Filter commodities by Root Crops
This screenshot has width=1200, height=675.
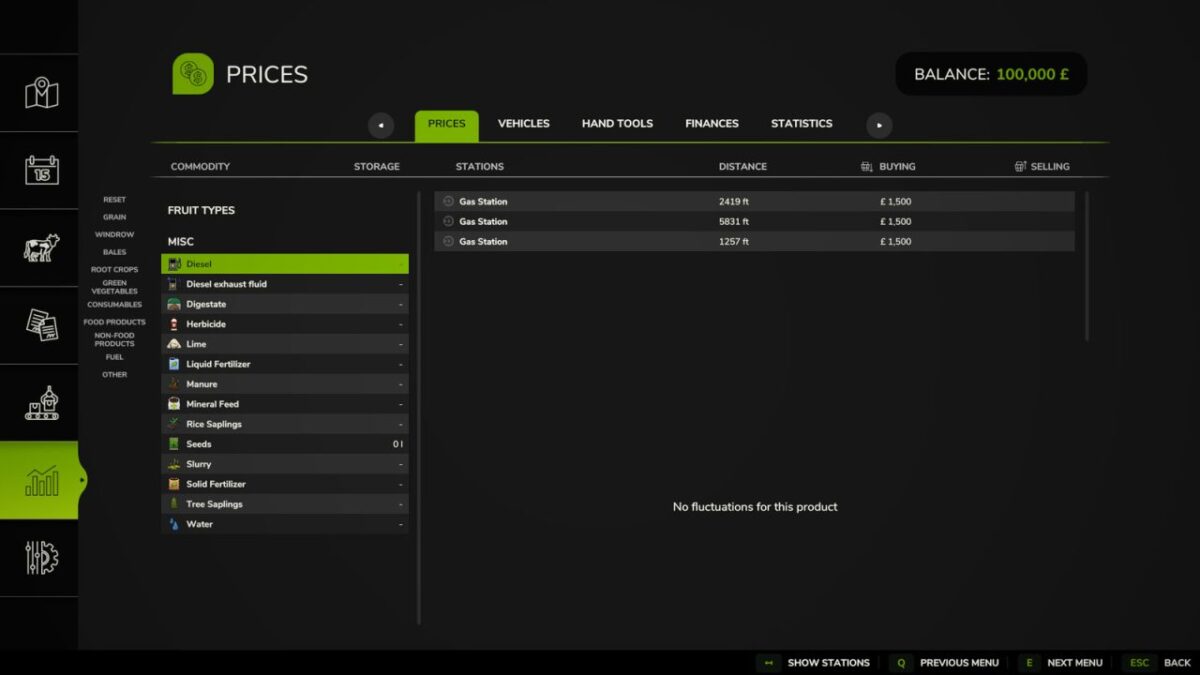coord(115,270)
